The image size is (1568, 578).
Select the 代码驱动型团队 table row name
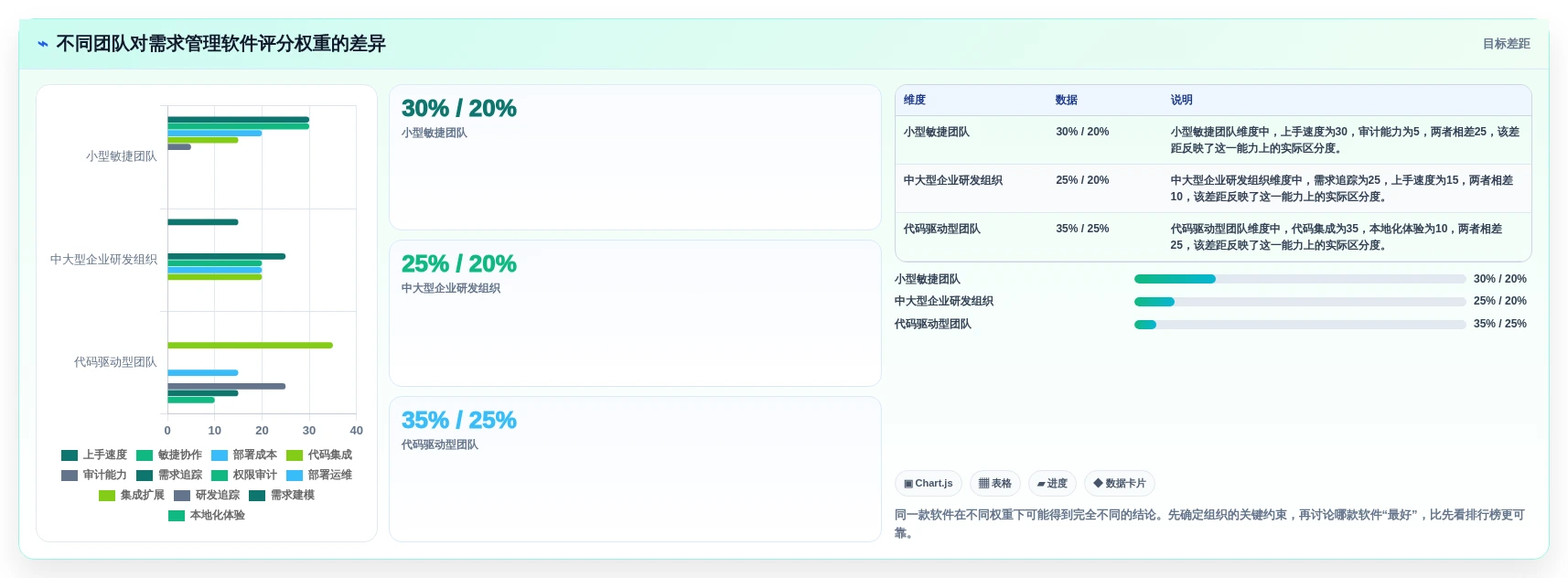click(942, 229)
